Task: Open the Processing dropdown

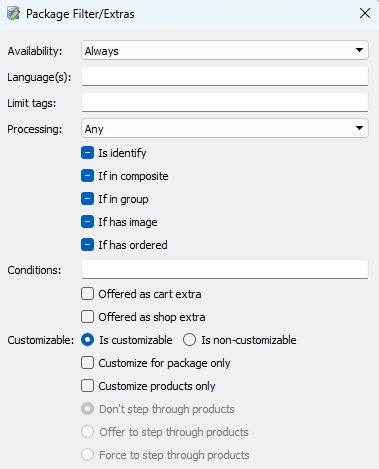Action: pyautogui.click(x=225, y=129)
